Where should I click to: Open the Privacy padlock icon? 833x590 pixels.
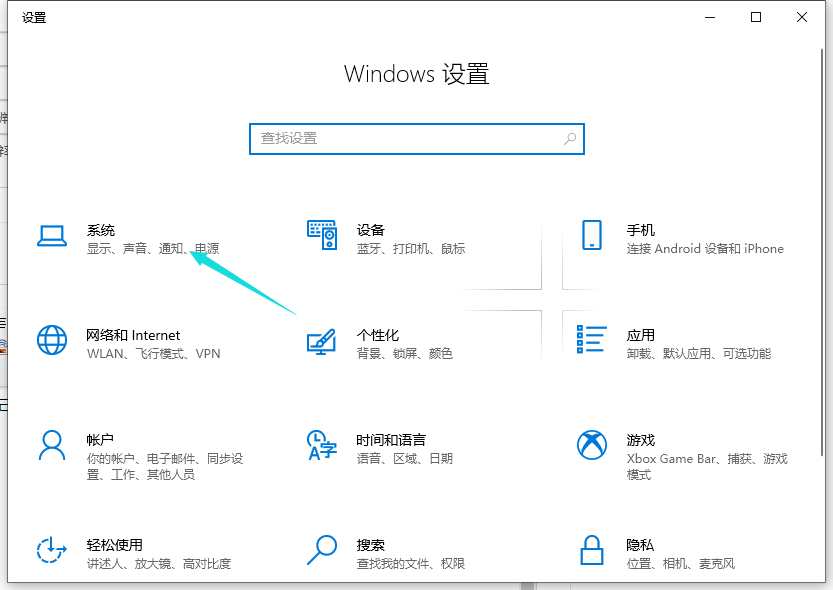[x=591, y=550]
